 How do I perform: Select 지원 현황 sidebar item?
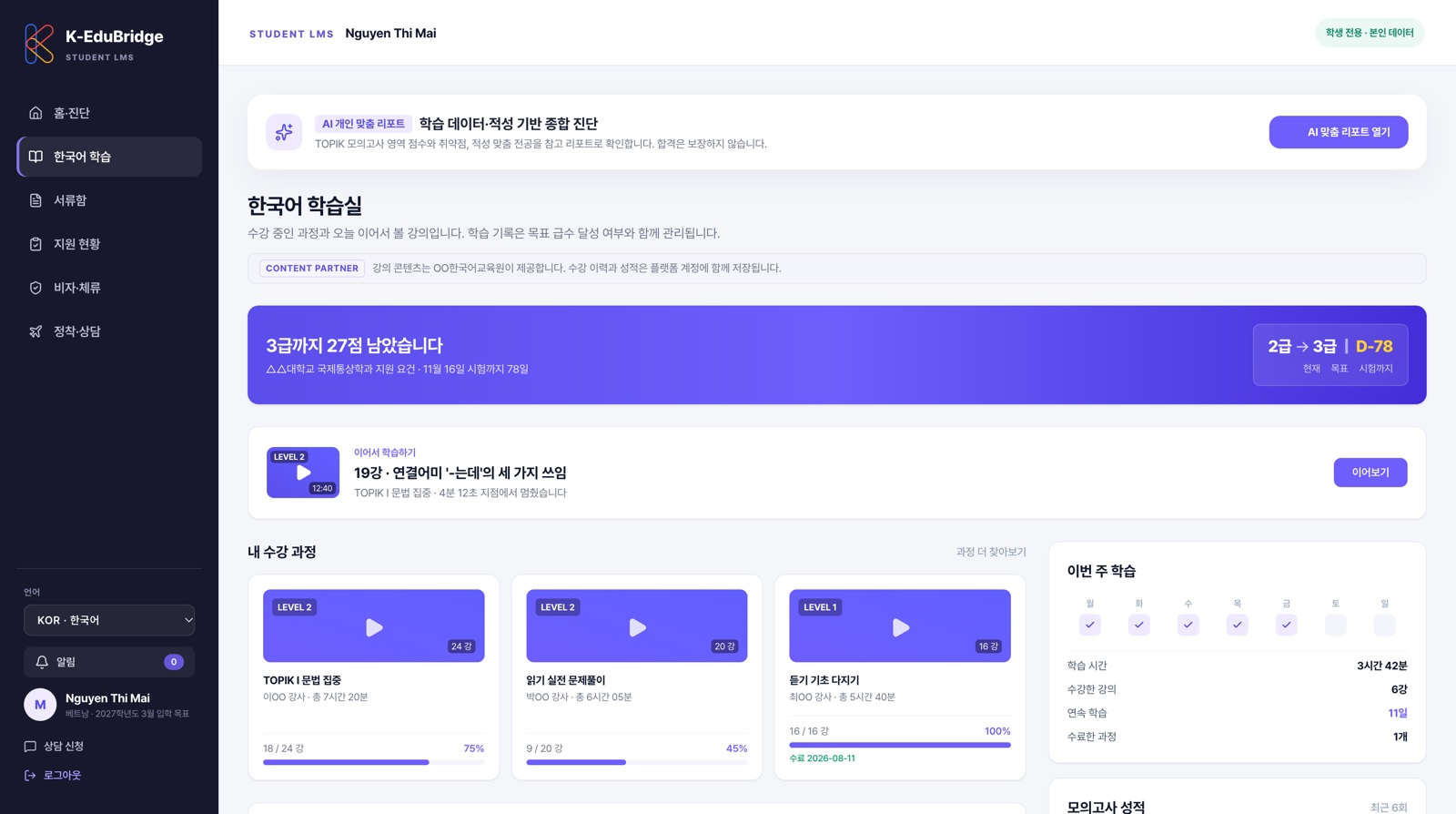pos(109,244)
